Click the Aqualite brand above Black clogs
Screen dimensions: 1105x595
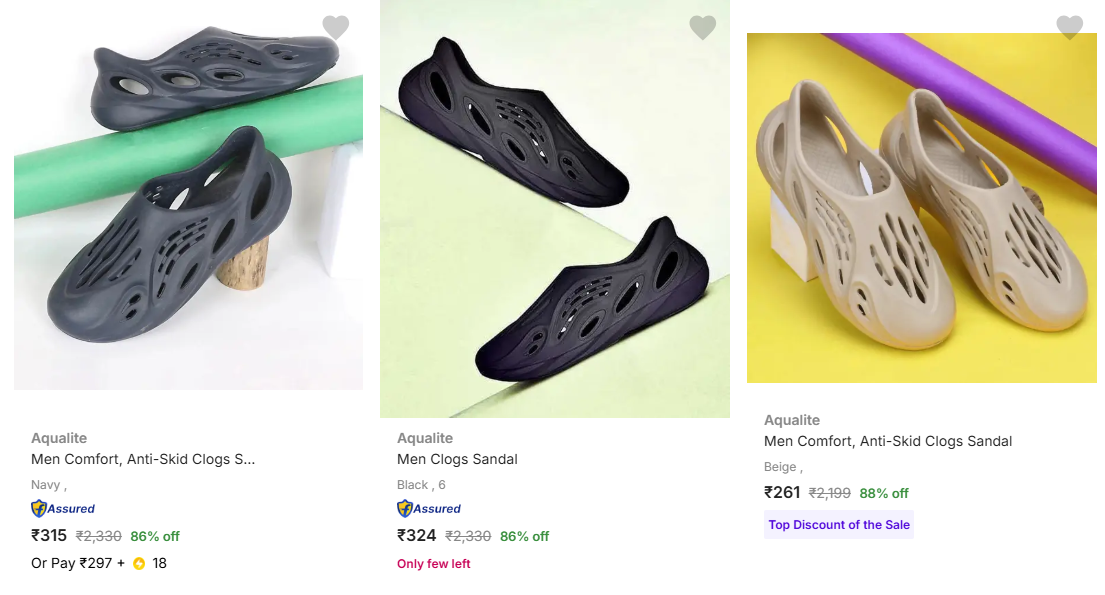(425, 438)
